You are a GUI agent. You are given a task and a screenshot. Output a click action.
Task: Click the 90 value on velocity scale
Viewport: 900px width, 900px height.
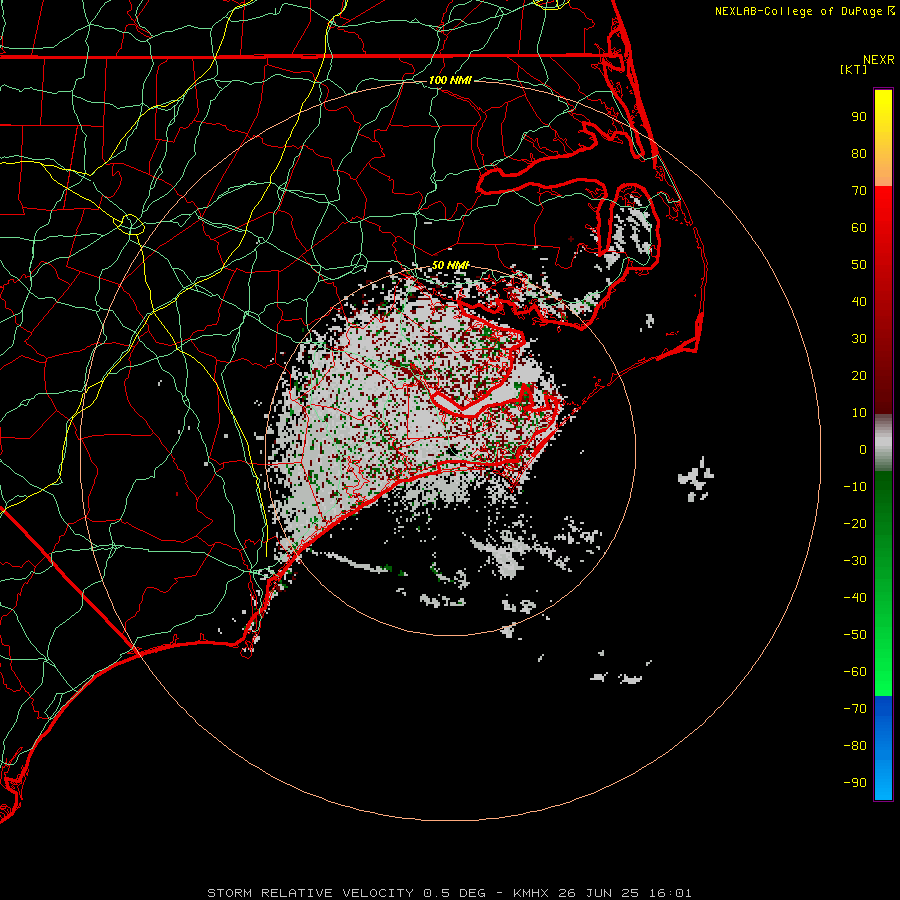pos(859,117)
